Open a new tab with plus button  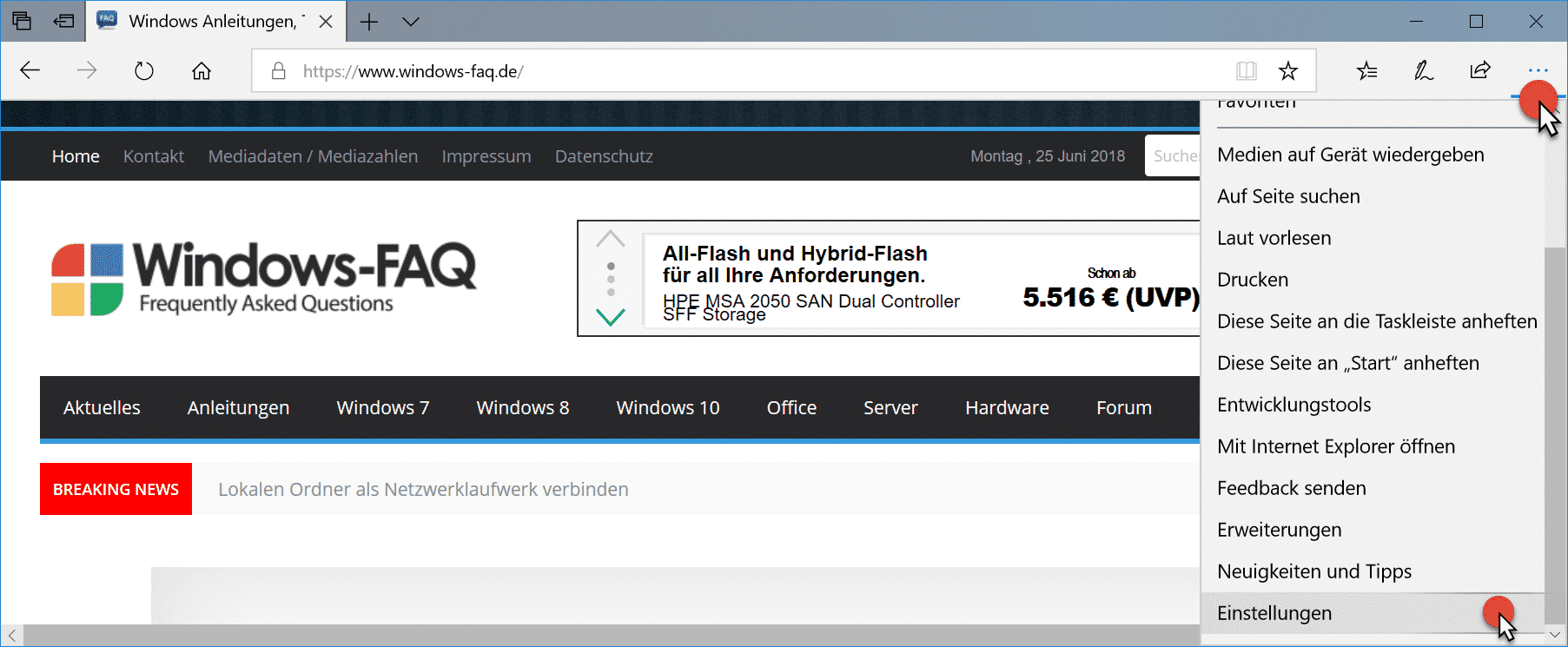point(369,22)
